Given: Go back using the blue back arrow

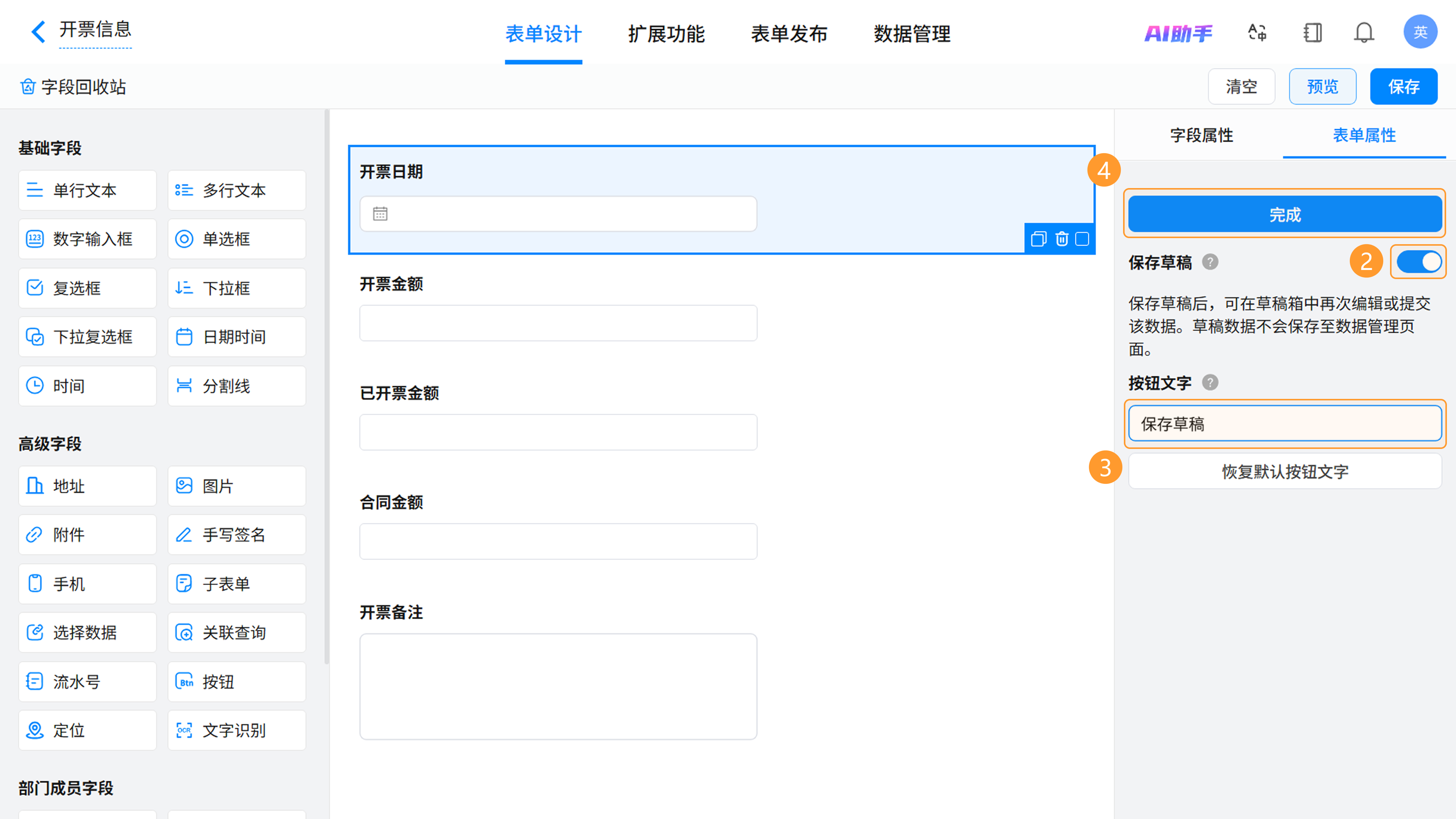Looking at the screenshot, I should point(38,31).
